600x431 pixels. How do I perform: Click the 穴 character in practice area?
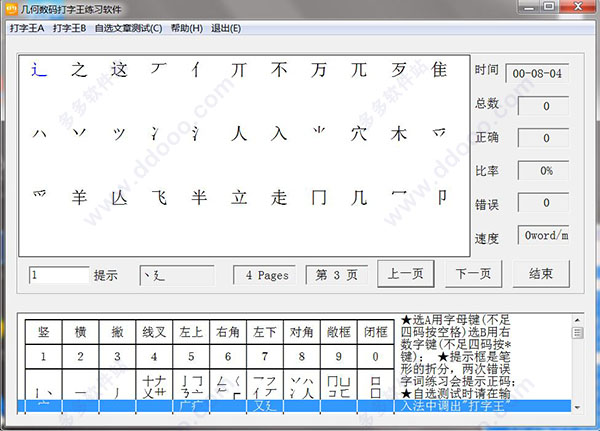pos(359,134)
